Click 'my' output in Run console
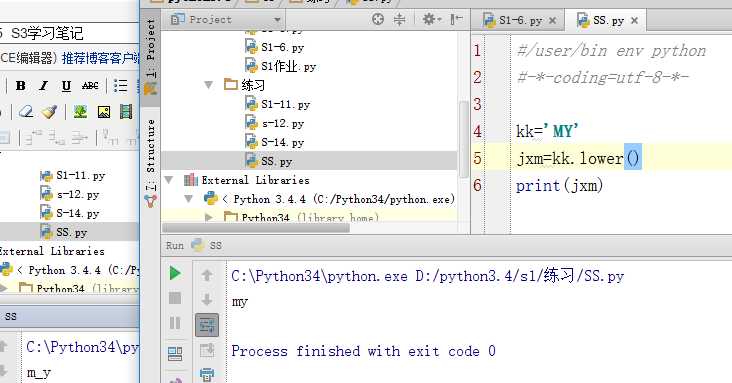 coord(239,302)
